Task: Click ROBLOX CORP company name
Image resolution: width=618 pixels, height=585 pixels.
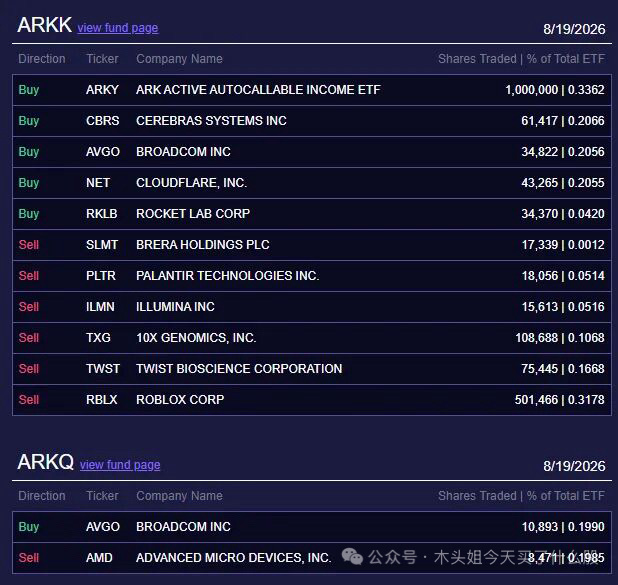Action: pyautogui.click(x=180, y=400)
